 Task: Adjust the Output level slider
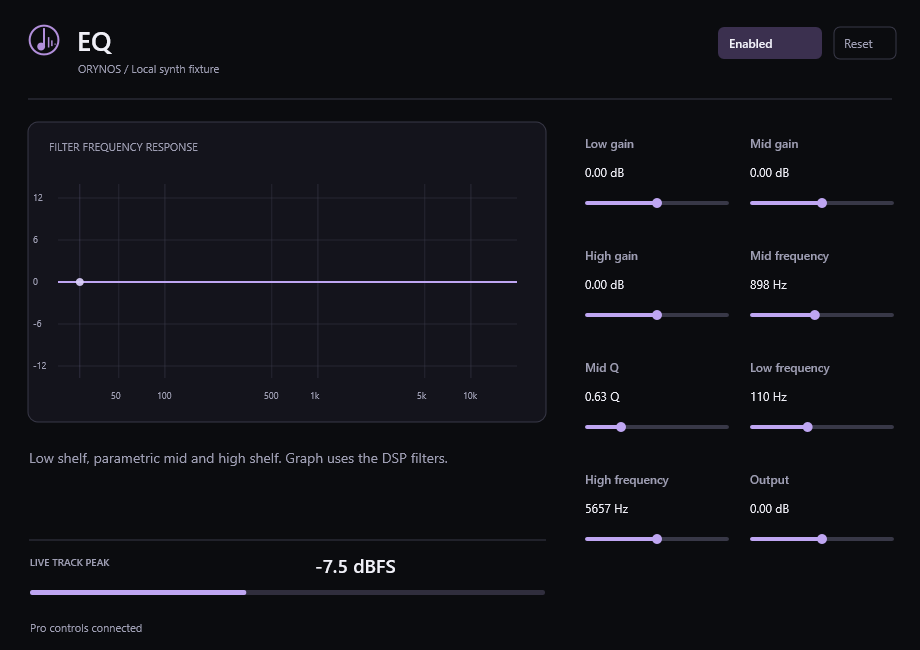(821, 539)
